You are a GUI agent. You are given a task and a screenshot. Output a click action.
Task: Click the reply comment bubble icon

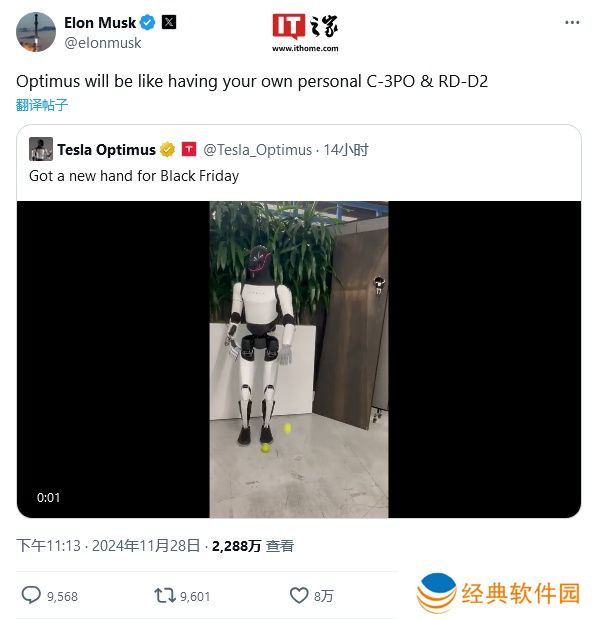[x=31, y=595]
